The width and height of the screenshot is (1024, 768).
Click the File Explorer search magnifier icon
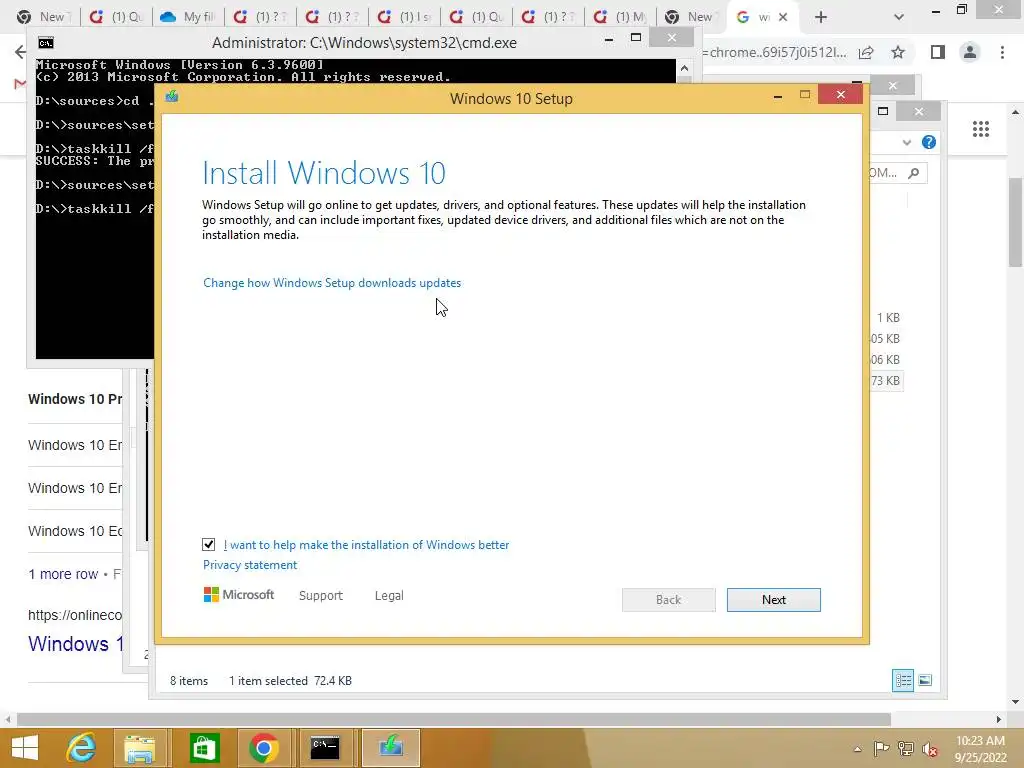click(914, 173)
